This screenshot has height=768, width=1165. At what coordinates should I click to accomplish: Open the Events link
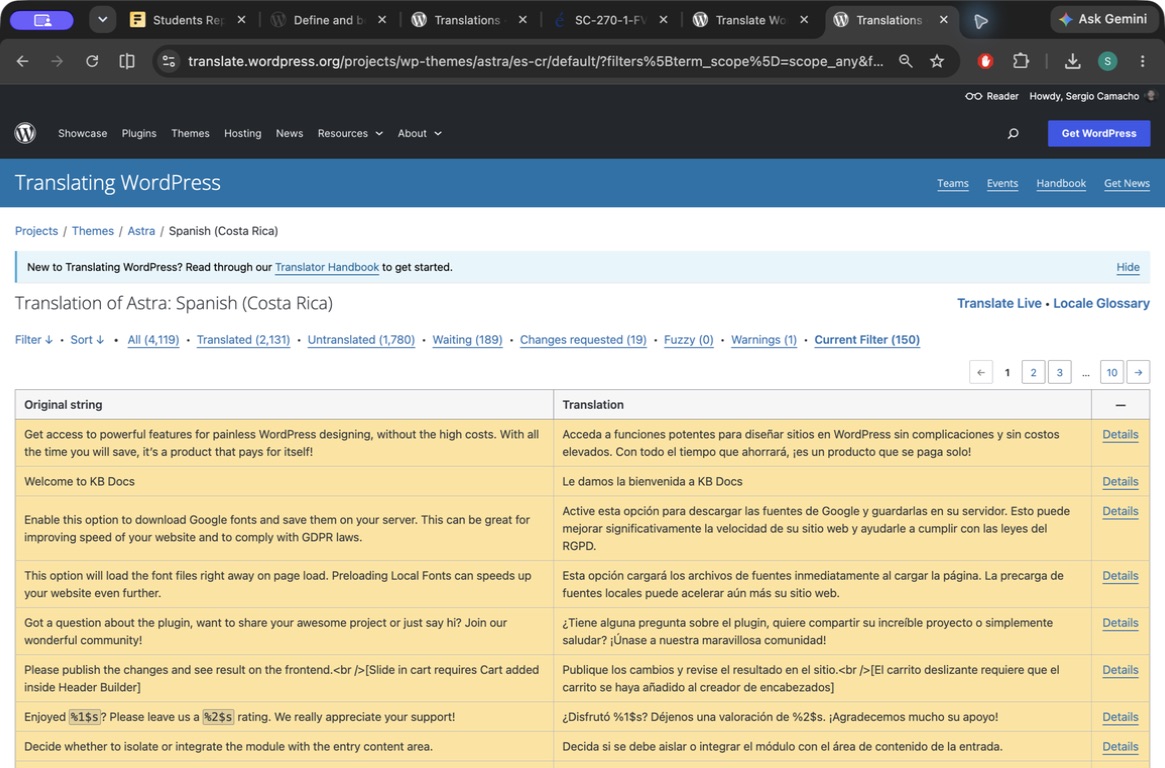pos(1002,183)
